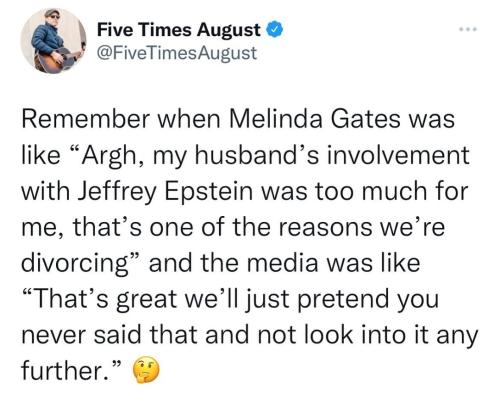Open the three-dot more options menu
The height and width of the screenshot is (401, 500).
click(468, 30)
